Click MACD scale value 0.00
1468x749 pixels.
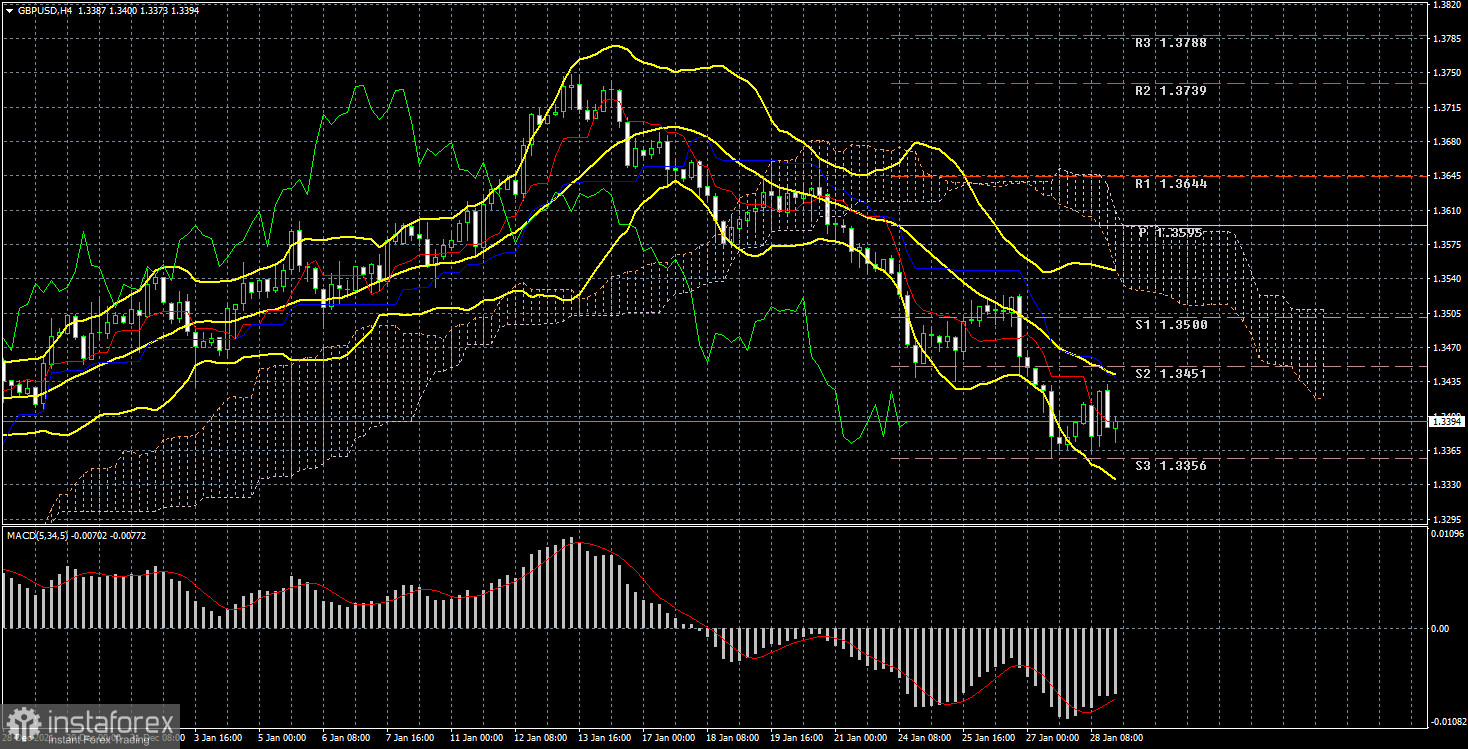(1441, 629)
